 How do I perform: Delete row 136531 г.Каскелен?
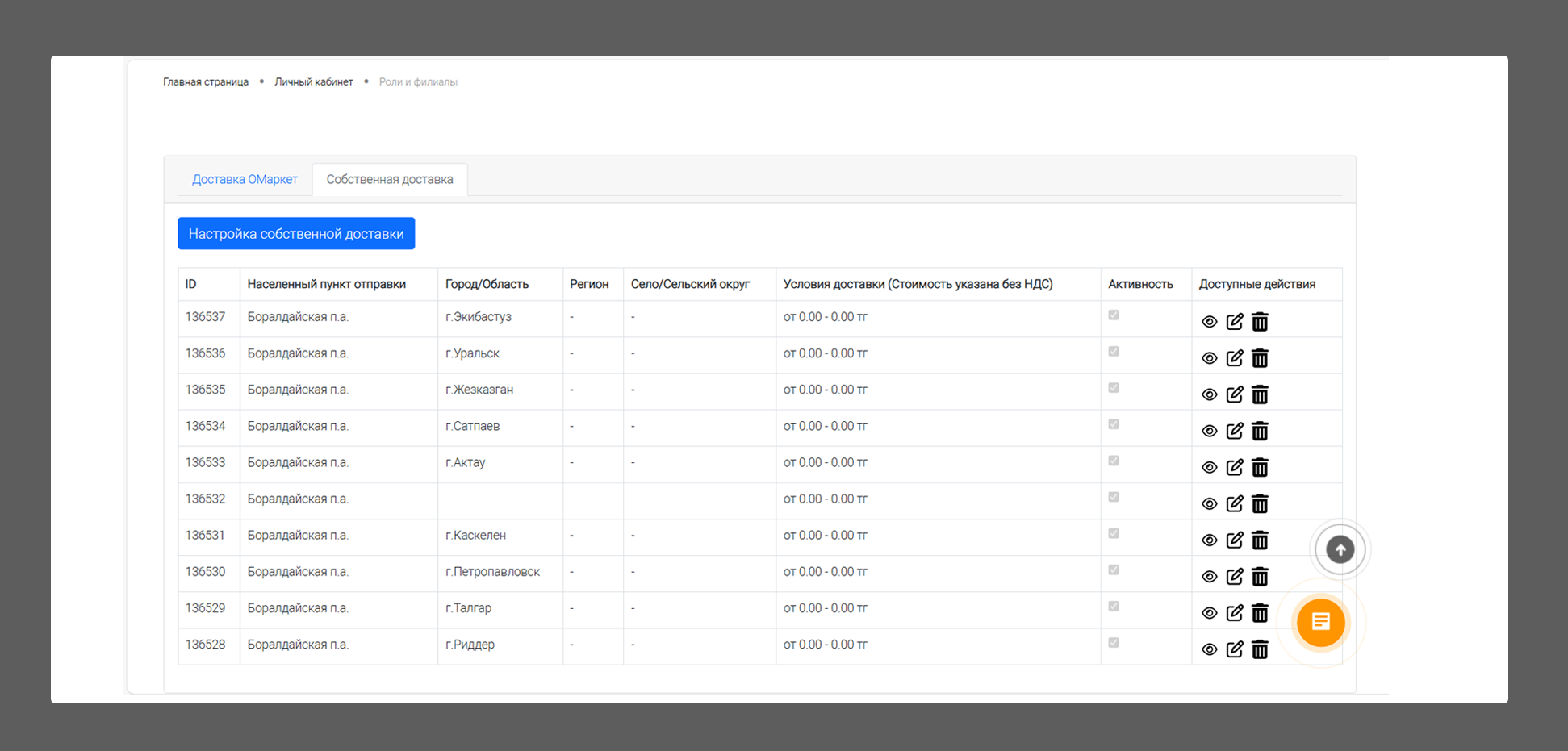click(1260, 540)
